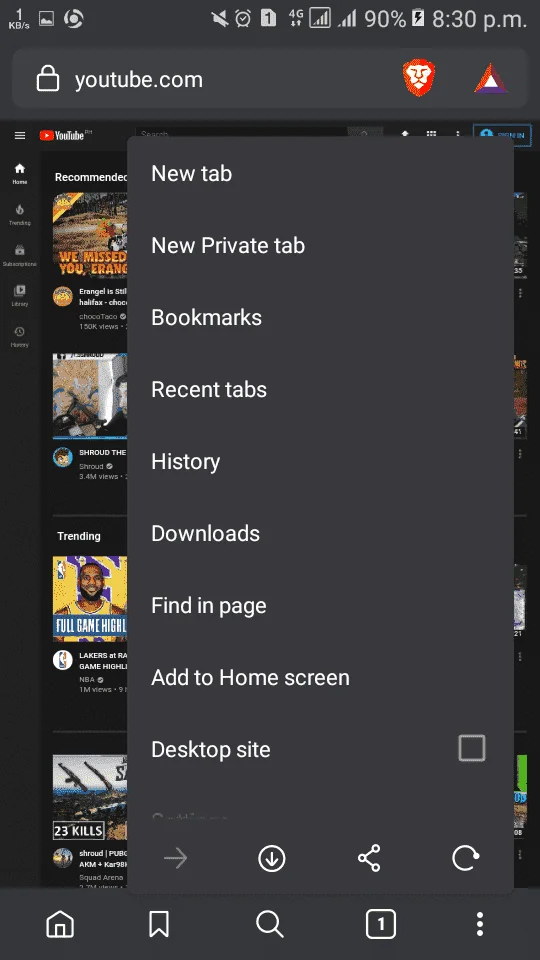The width and height of the screenshot is (540, 960).
Task: Open SHROUD THE video thumbnail
Action: [x=90, y=396]
